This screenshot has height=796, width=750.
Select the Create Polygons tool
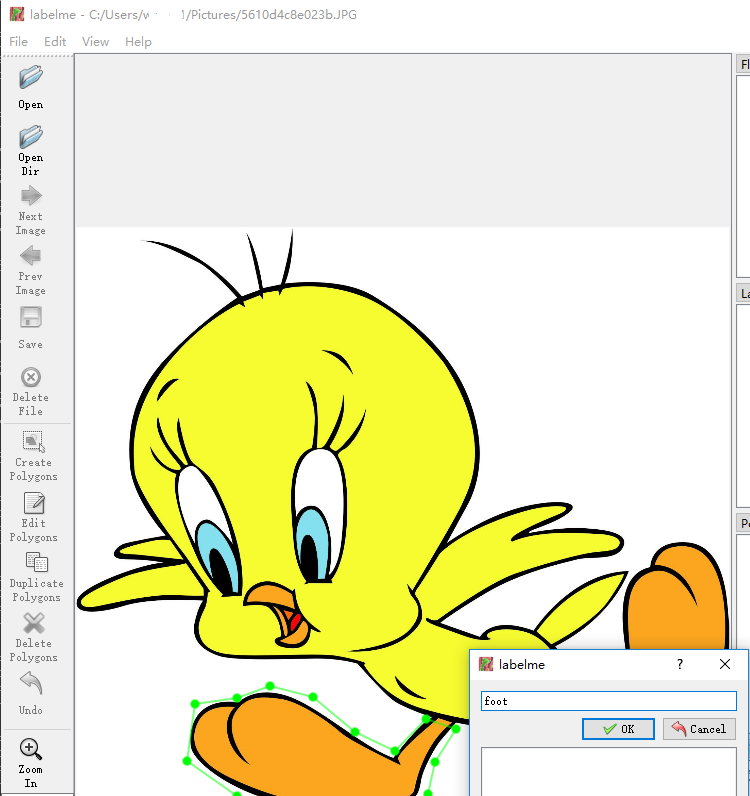pyautogui.click(x=34, y=455)
